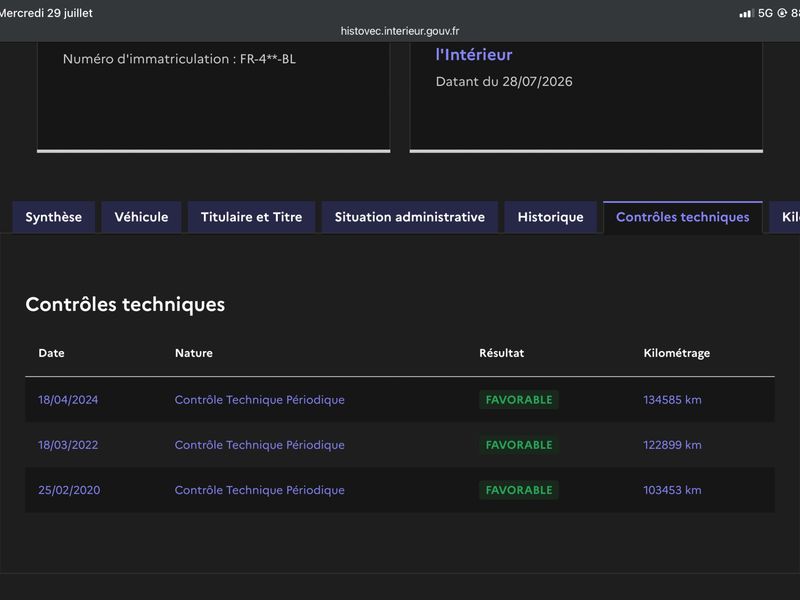Switch to the Véhicule tab
This screenshot has width=800, height=600.
point(141,217)
